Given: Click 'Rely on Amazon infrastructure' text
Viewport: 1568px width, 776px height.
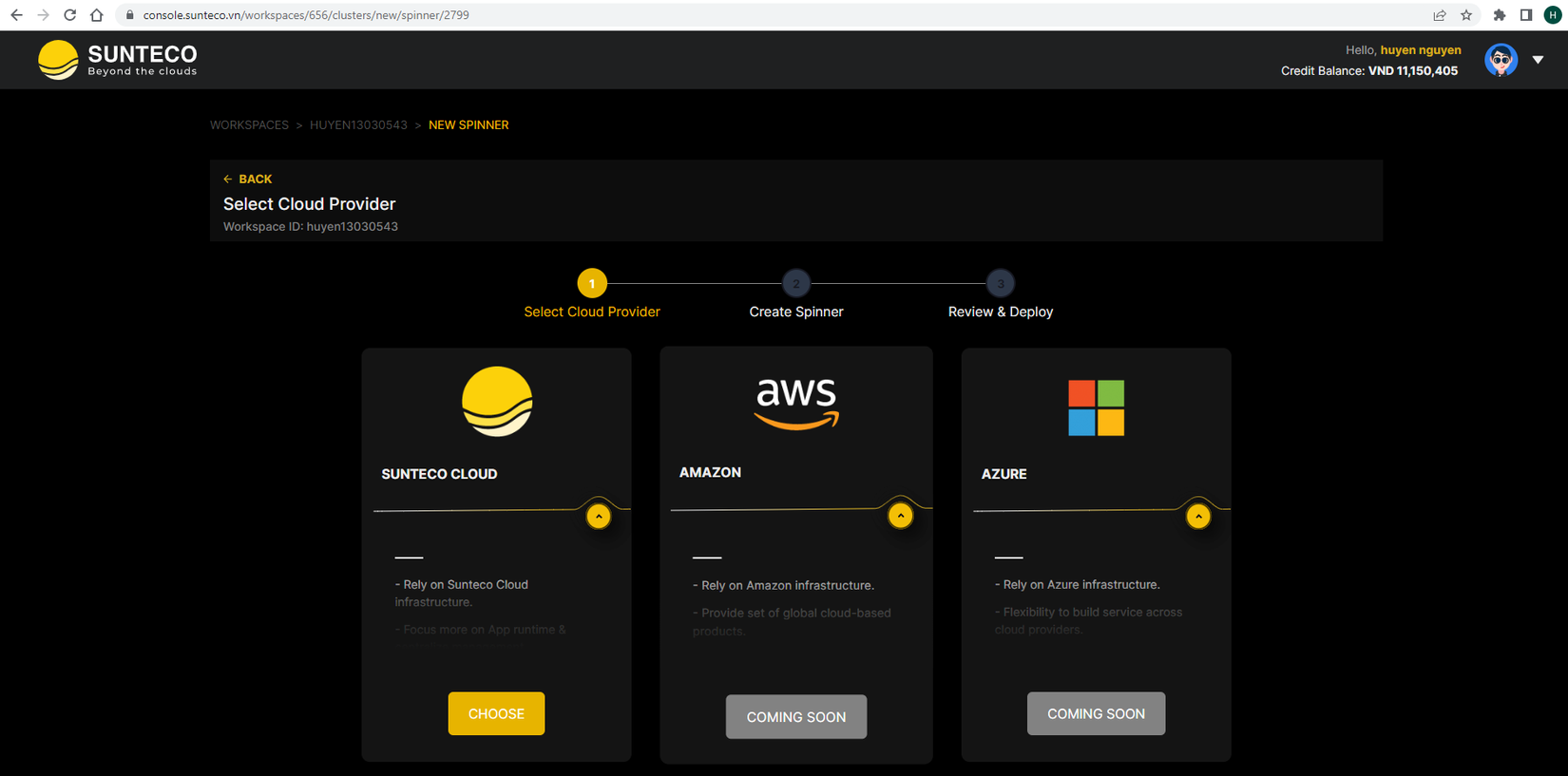Looking at the screenshot, I should click(783, 586).
